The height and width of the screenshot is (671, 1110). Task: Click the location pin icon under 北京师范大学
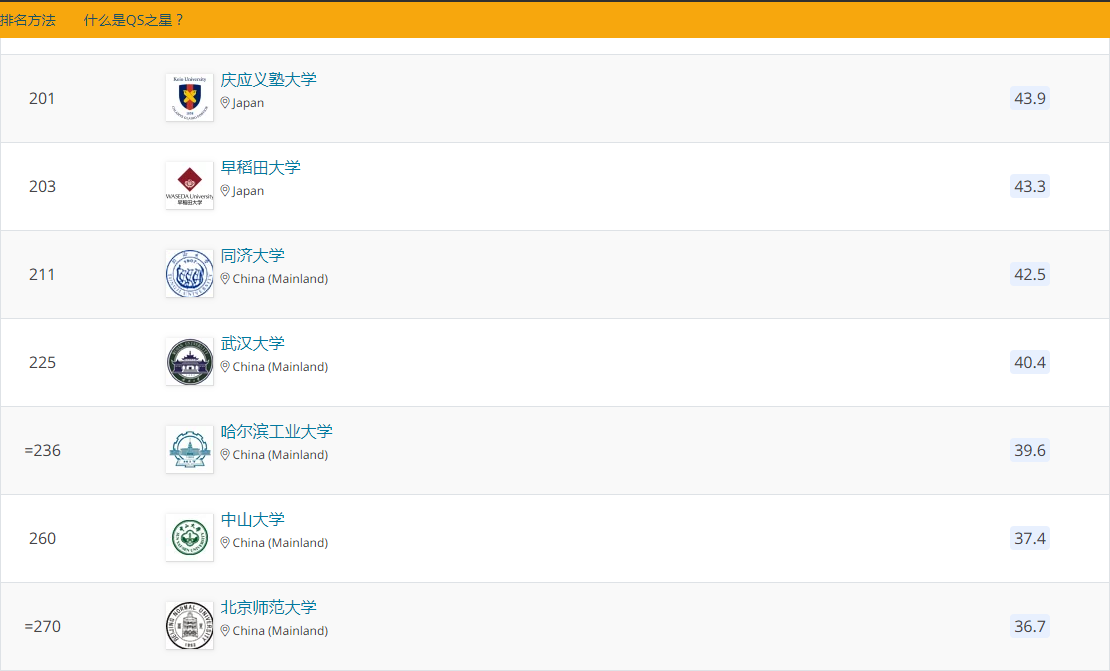coord(225,630)
